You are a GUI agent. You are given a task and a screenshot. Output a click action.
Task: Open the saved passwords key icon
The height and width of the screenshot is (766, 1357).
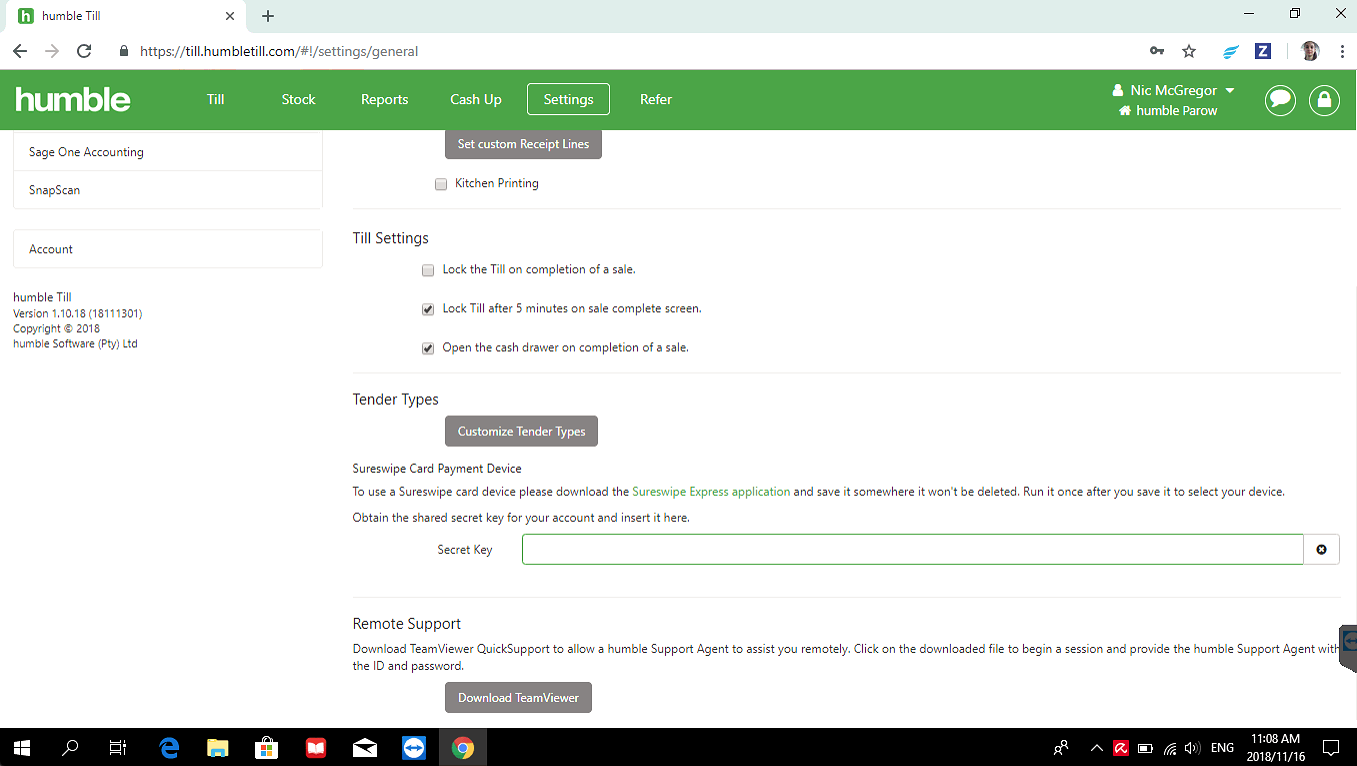tap(1157, 51)
